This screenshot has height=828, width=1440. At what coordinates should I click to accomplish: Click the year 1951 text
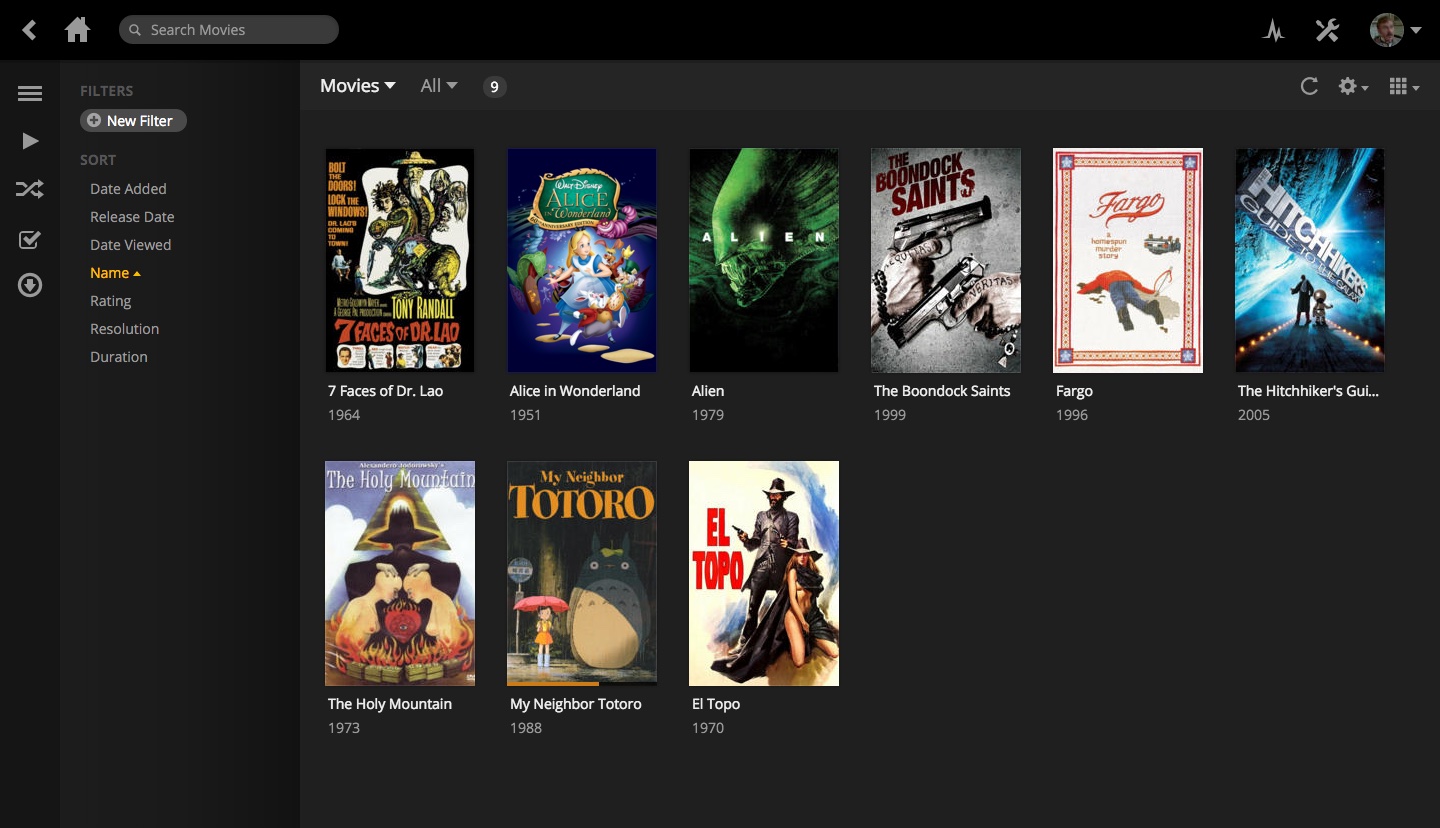(526, 415)
